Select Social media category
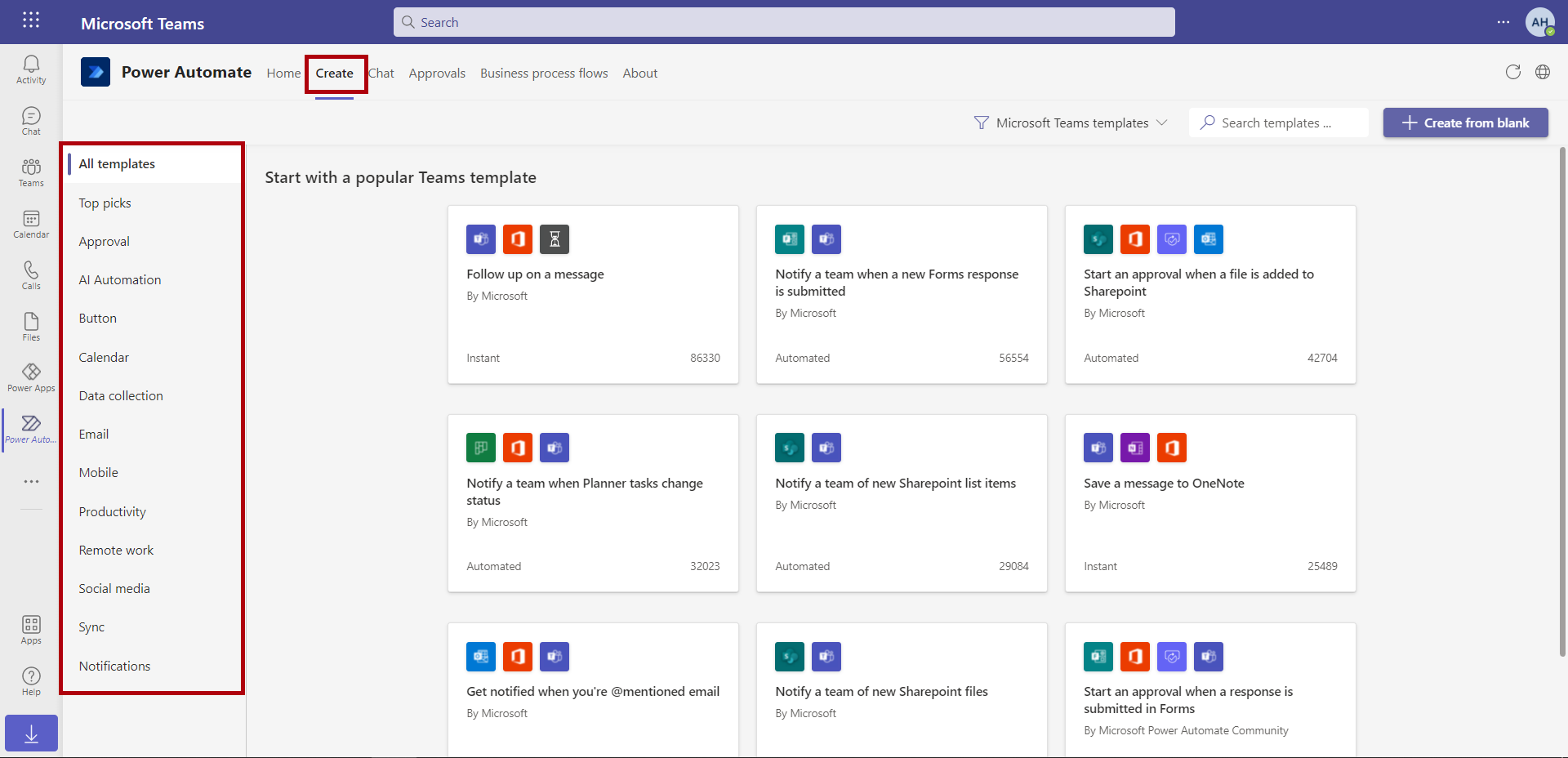The width and height of the screenshot is (1568, 758). tap(153, 589)
